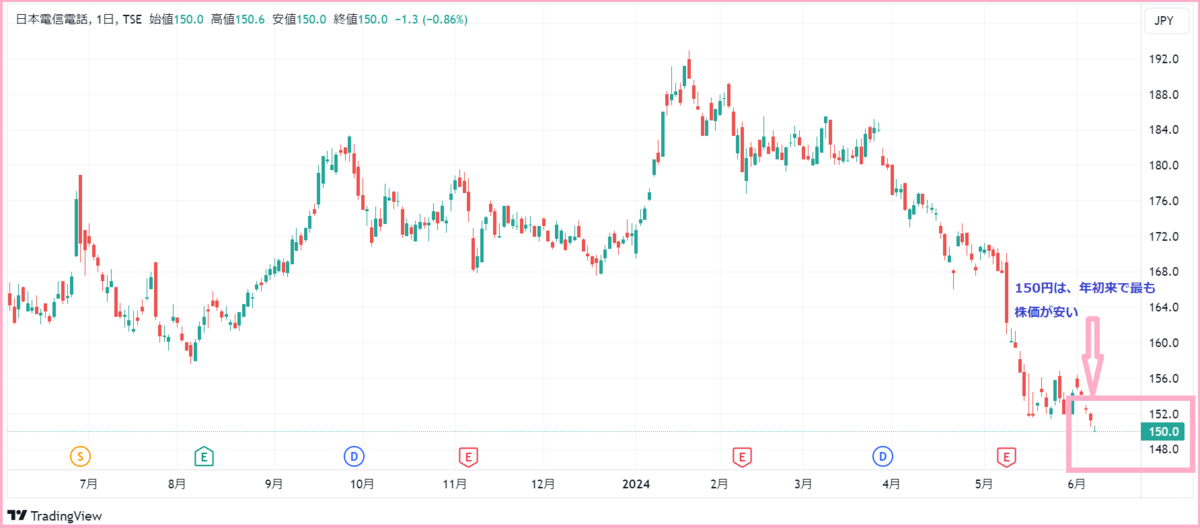The width and height of the screenshot is (1200, 528).
Task: Click the 6月 time axis label
Action: click(x=1076, y=485)
